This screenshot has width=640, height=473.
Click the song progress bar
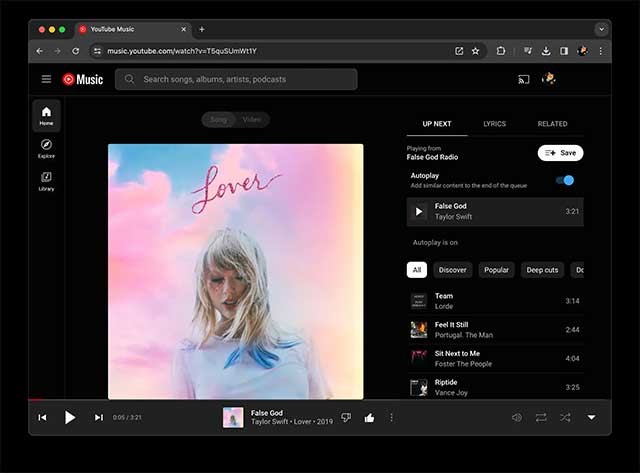320,400
